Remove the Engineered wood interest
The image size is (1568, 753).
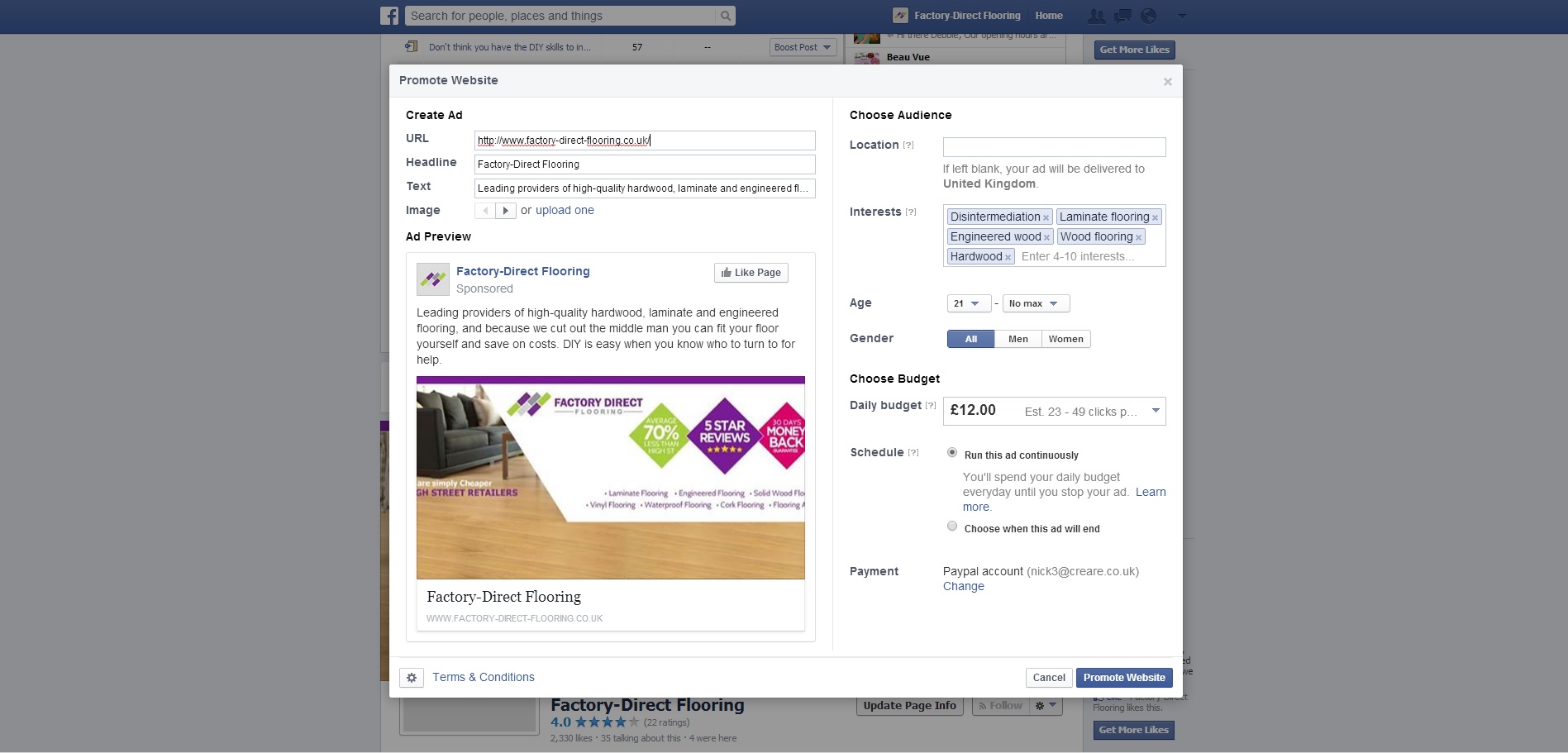click(1046, 237)
